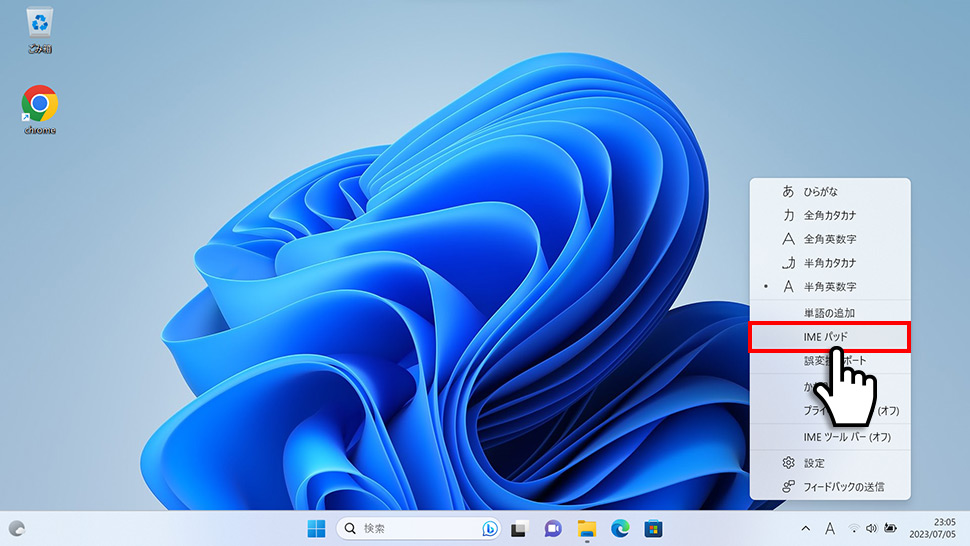
Task: Select 全角英数字 input mode
Action: click(830, 239)
